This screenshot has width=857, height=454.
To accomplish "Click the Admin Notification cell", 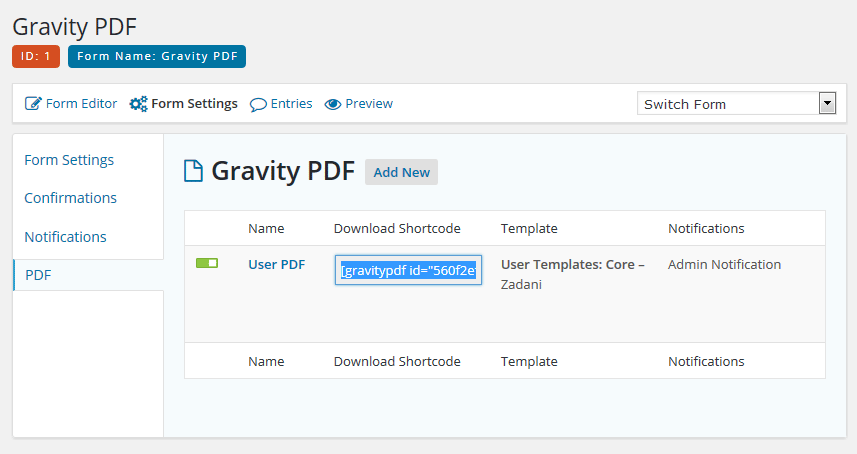I will coord(724,264).
